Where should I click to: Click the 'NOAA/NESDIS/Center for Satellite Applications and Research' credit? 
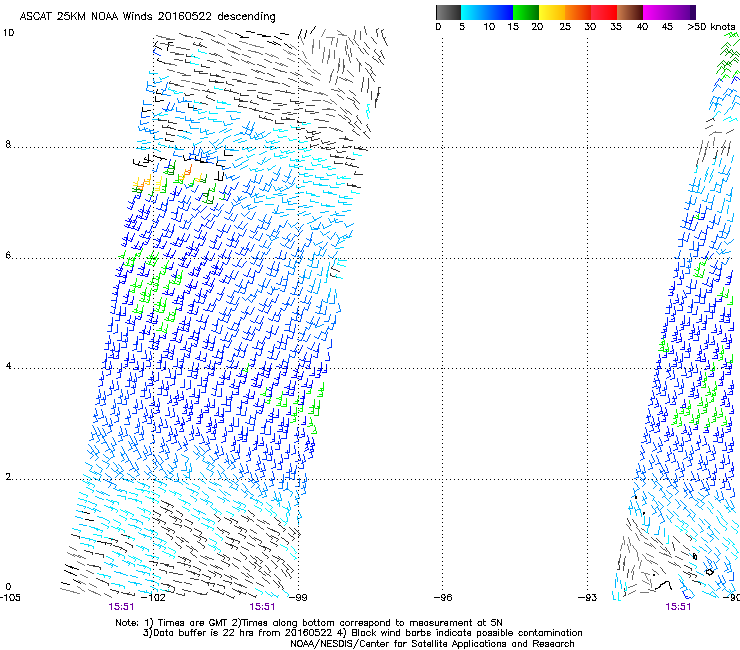tap(432, 644)
